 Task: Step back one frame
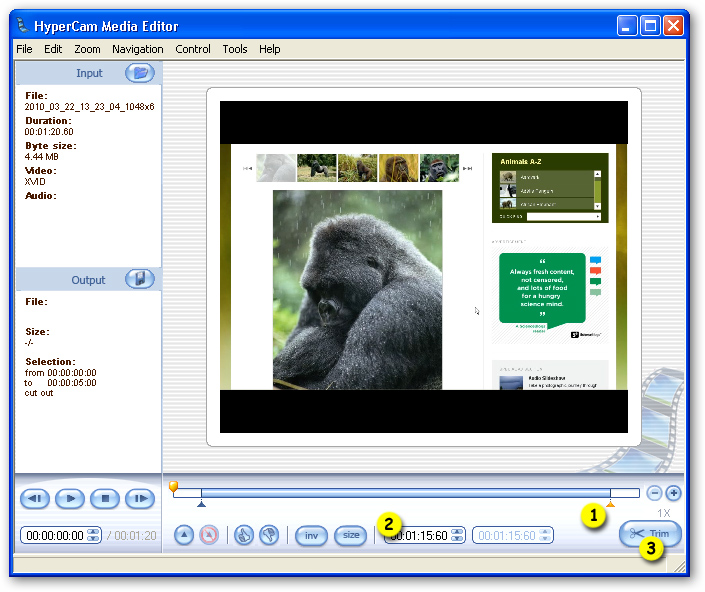click(35, 499)
